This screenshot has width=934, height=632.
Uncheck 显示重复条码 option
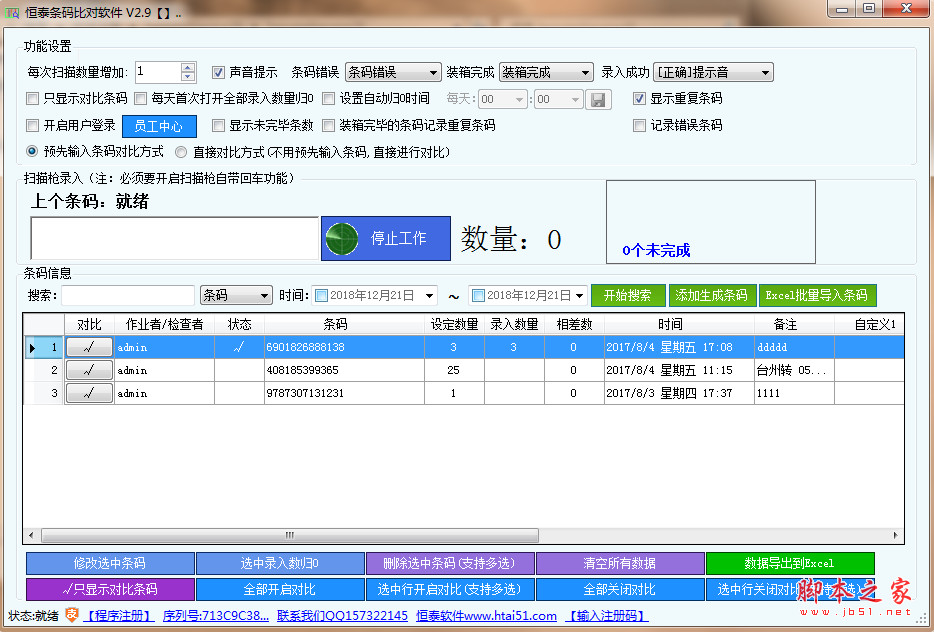tap(640, 99)
